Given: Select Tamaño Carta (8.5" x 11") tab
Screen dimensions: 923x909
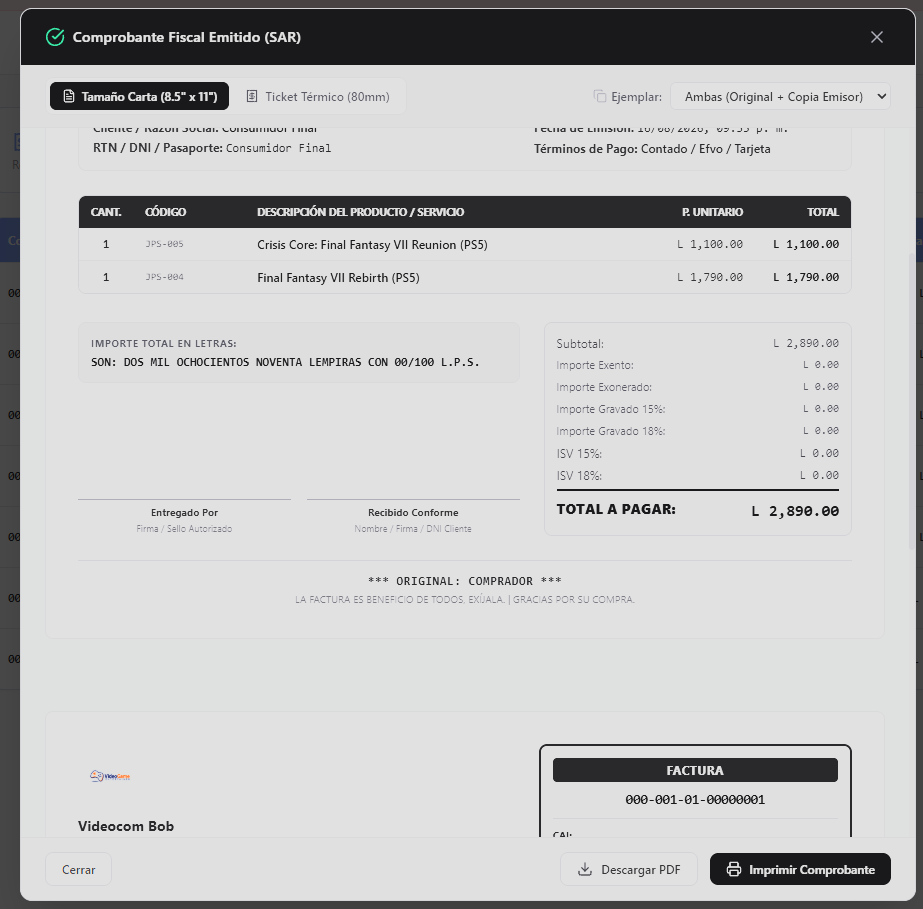Looking at the screenshot, I should coord(140,96).
